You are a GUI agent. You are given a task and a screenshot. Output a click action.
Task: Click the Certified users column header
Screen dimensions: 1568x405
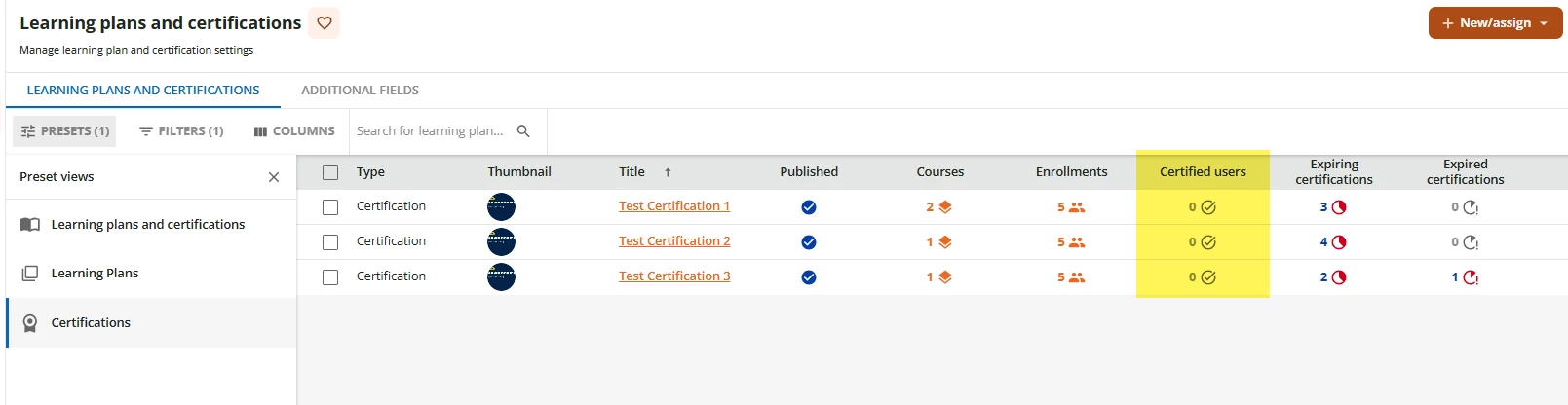1203,172
